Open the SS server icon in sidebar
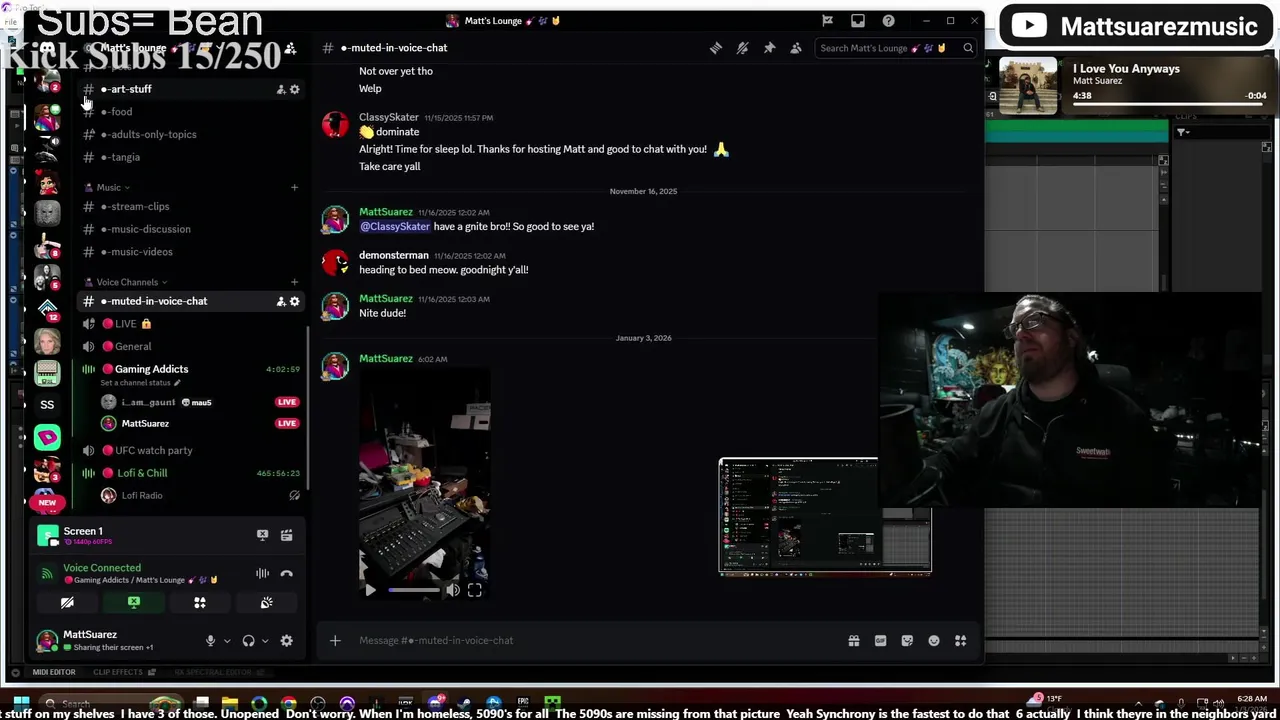 (47, 405)
